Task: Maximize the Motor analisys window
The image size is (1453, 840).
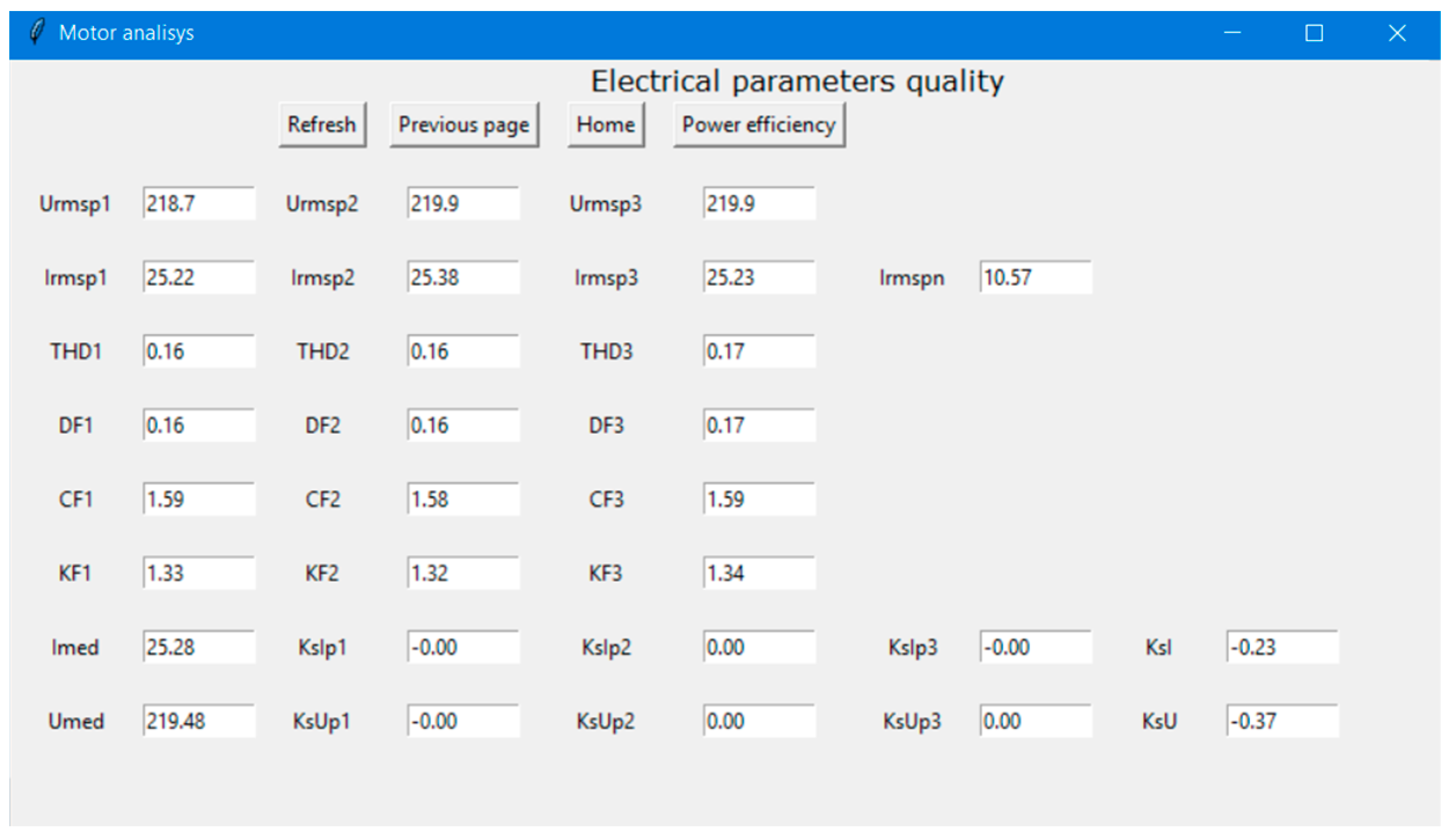Action: pos(1314,33)
